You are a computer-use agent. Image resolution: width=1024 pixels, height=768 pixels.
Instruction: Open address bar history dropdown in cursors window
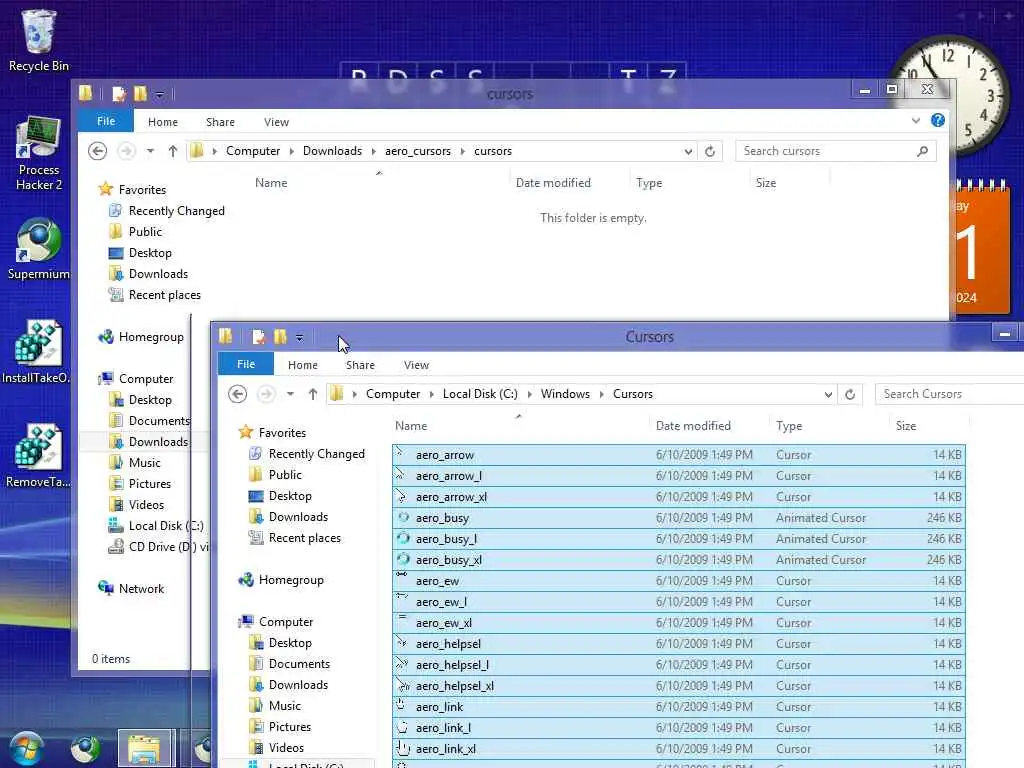pyautogui.click(x=688, y=151)
